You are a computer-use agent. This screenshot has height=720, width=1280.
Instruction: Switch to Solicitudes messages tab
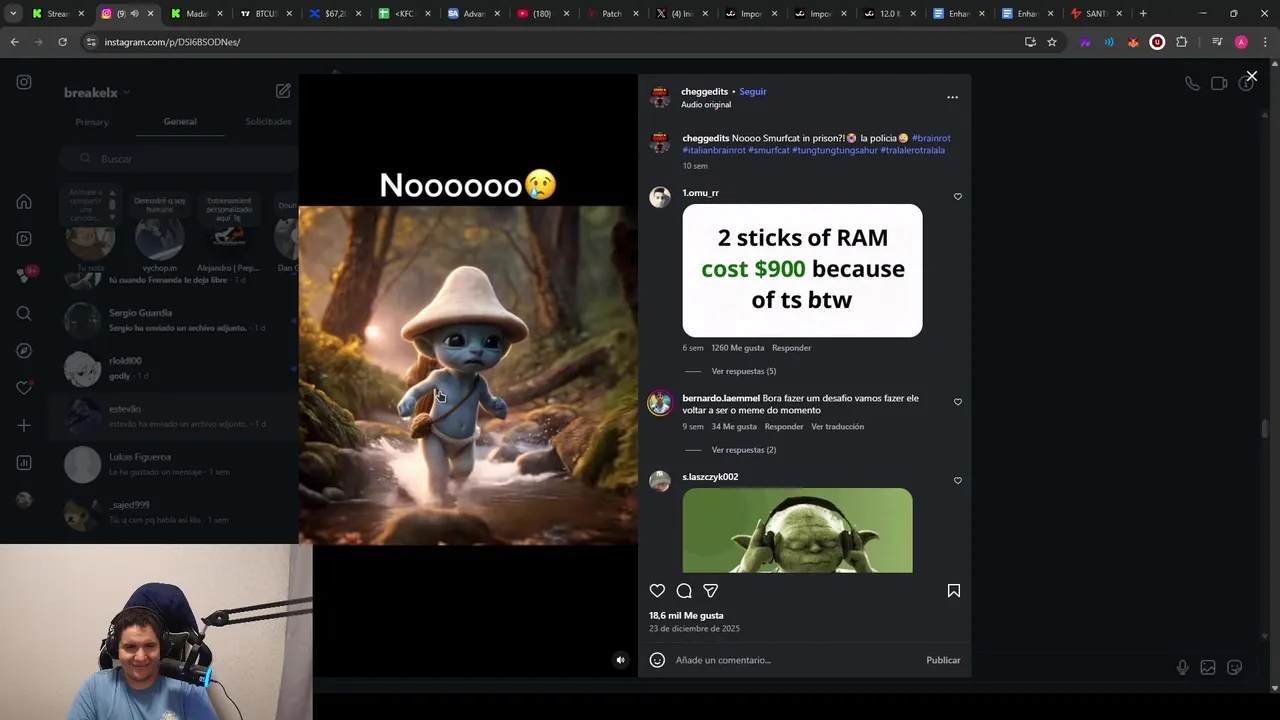[268, 122]
